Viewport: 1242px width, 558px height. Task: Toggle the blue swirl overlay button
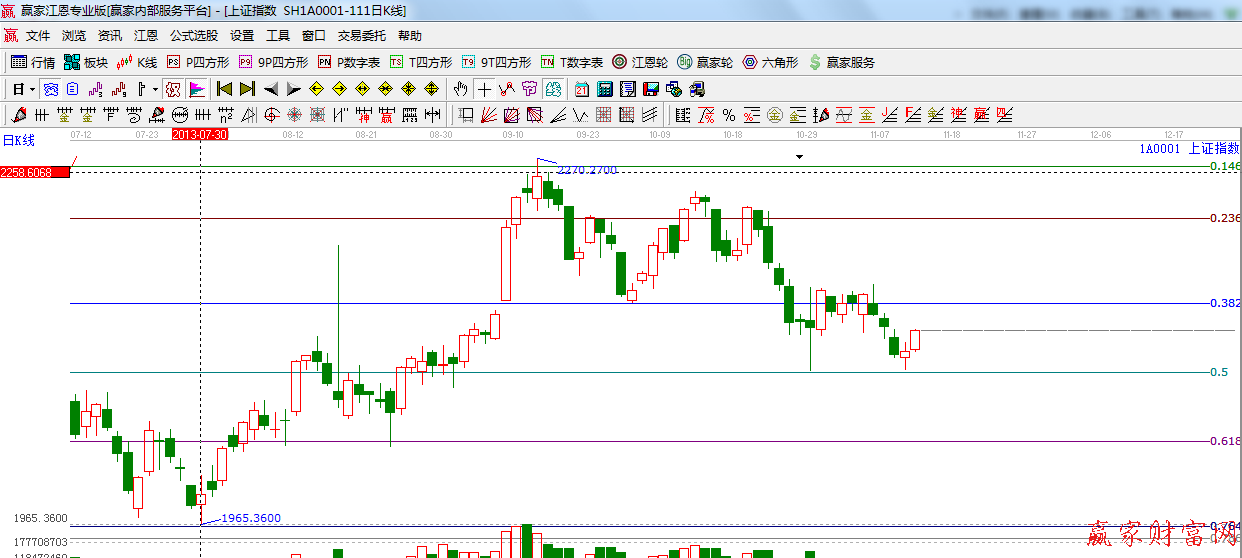pos(50,89)
